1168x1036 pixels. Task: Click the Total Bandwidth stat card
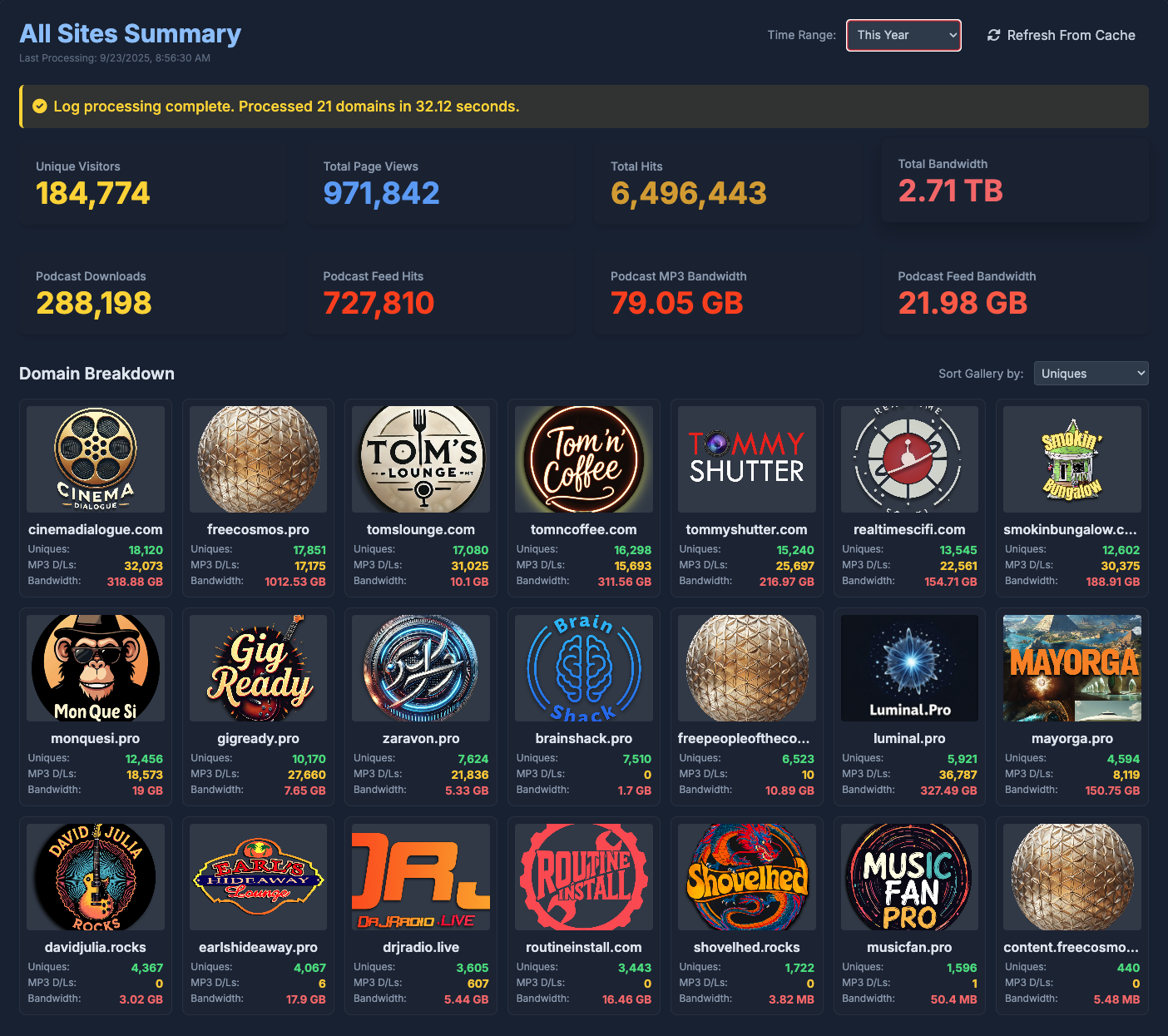coord(1015,181)
